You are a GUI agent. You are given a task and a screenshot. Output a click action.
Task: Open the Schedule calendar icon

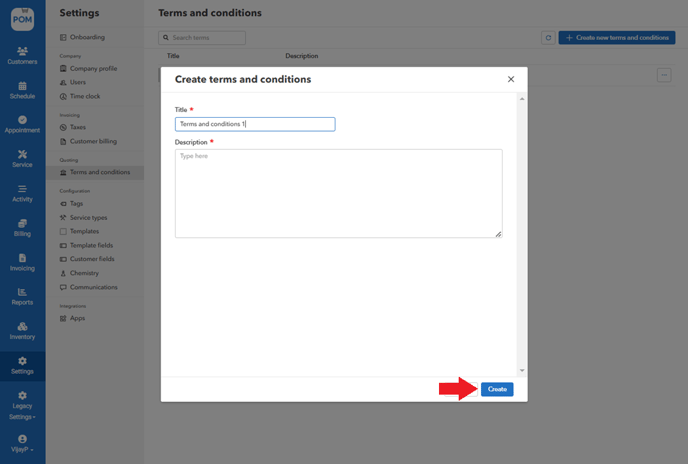pyautogui.click(x=22, y=90)
